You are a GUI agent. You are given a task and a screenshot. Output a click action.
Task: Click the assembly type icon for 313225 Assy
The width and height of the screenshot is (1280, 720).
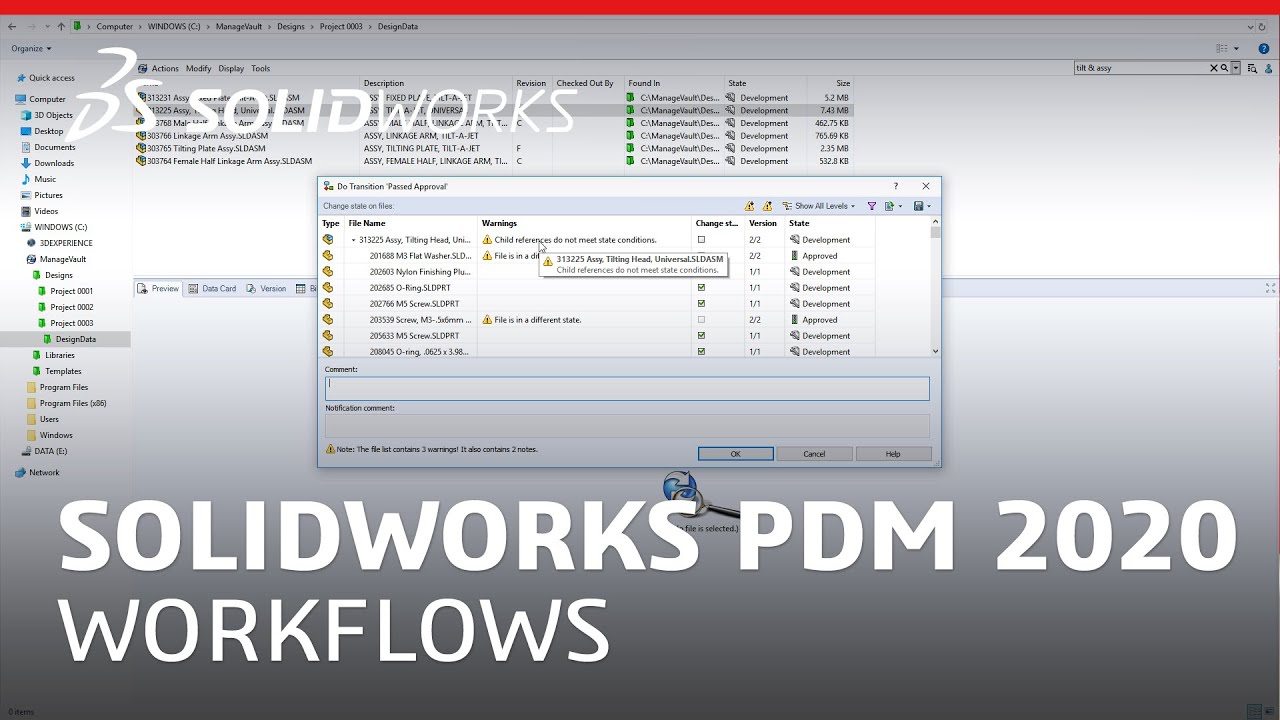(328, 240)
